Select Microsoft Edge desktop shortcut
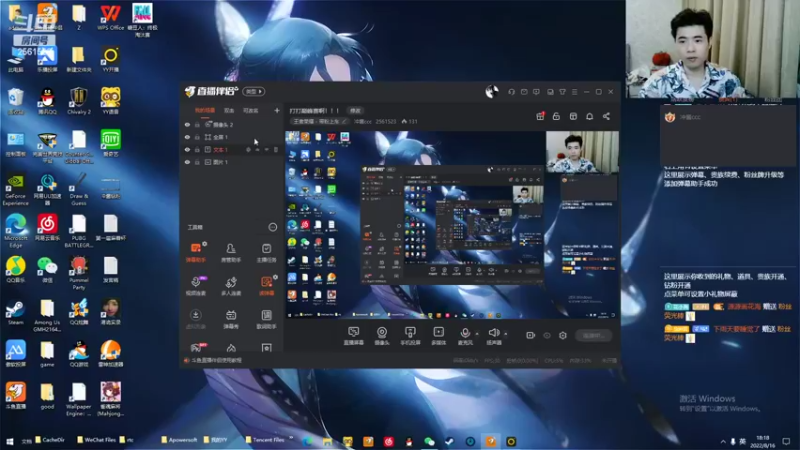Screen dimensions: 800x450 (x=15, y=231)
